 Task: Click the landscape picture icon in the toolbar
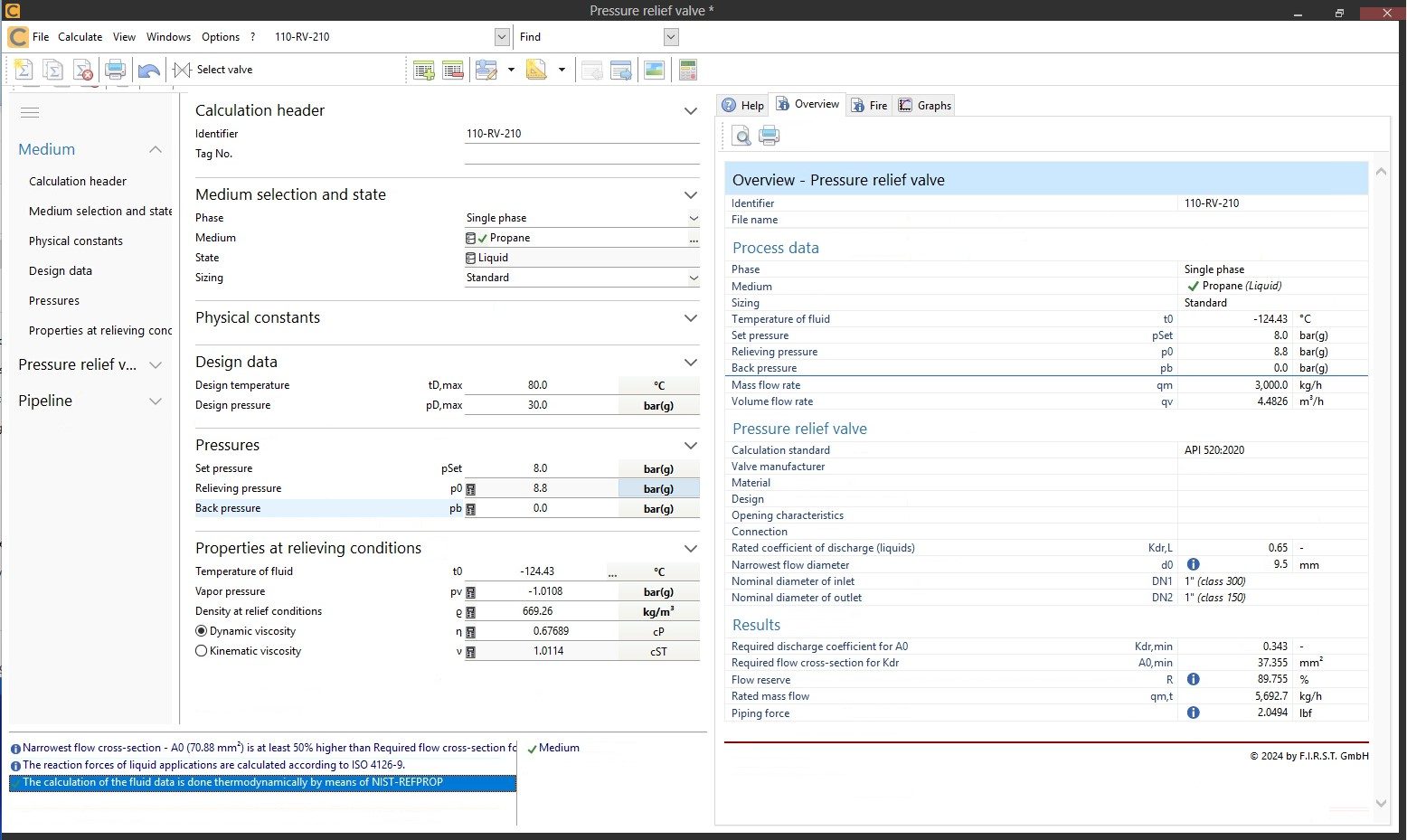tap(654, 70)
